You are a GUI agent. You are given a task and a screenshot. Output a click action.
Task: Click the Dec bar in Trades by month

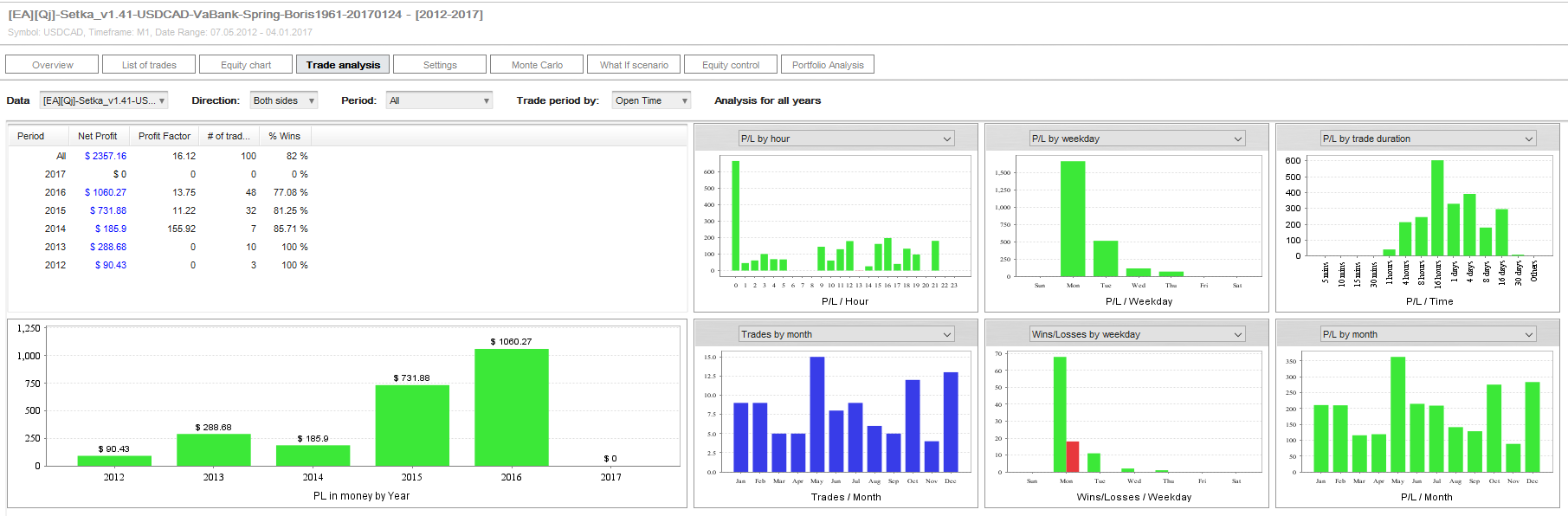(951, 422)
